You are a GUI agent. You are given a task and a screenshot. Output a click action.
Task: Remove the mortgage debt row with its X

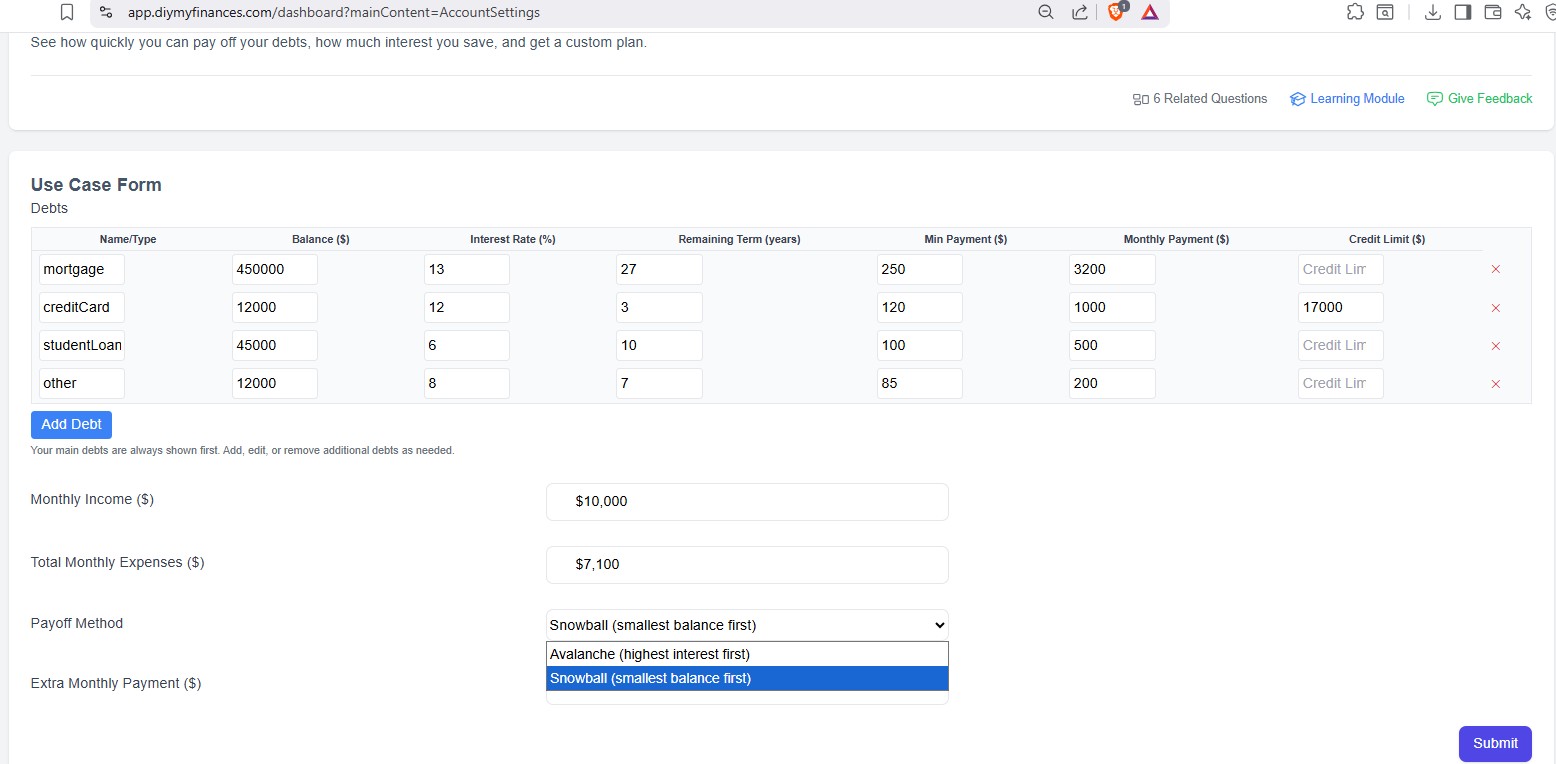(1495, 269)
